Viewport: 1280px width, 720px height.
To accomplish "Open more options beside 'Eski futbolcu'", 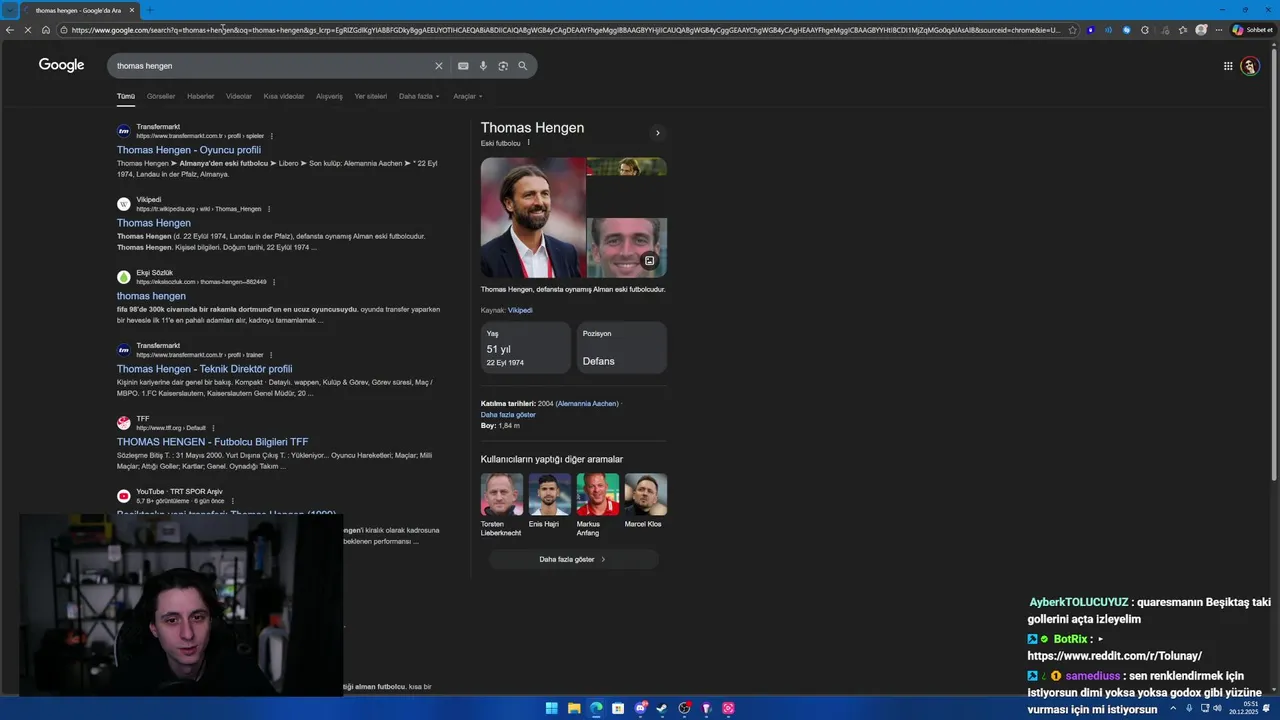I will (x=529, y=143).
